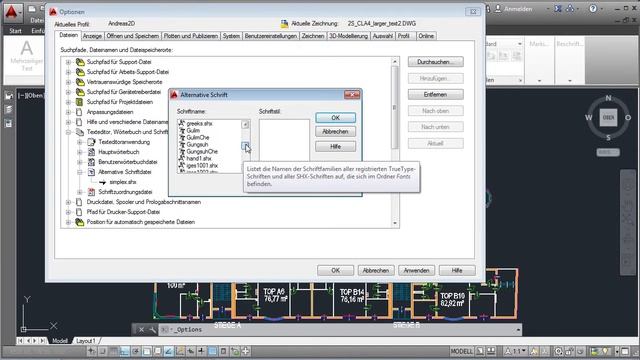640x360 pixels.
Task: Click the toolbar lock icon in status bar
Action: [569, 351]
